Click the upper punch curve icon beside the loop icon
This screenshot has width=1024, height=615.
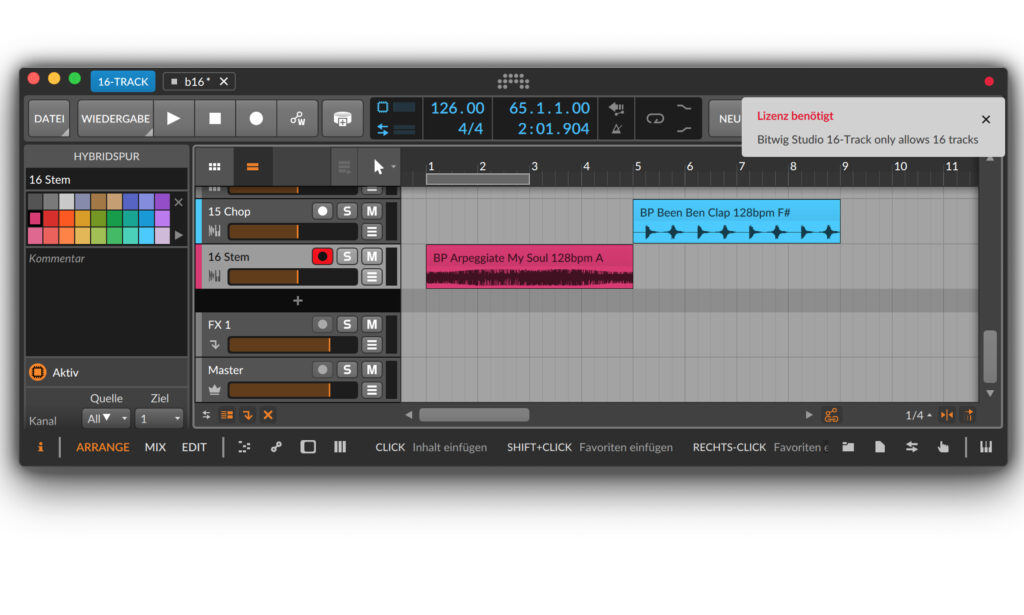click(684, 108)
